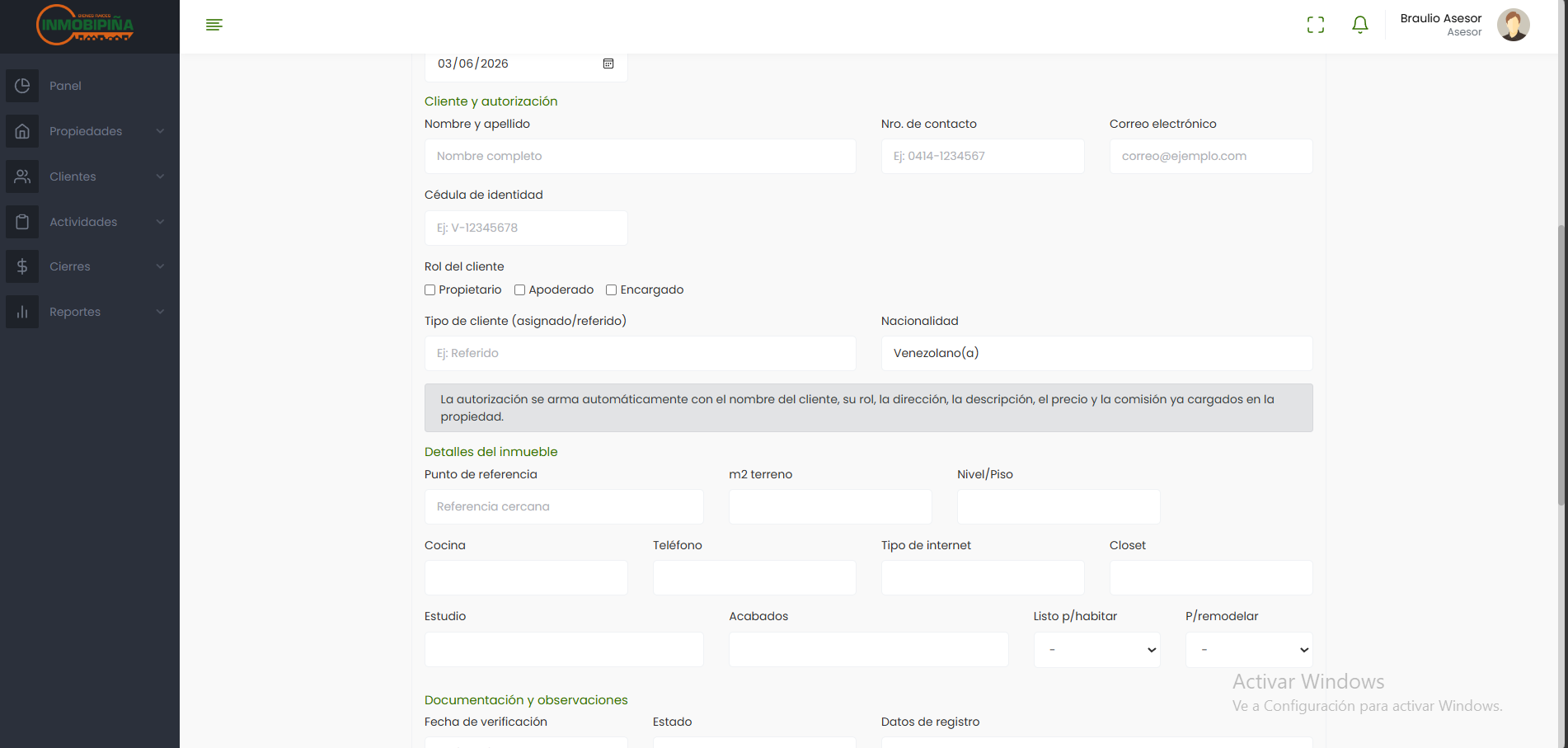Check the Propietario role checkbox
This screenshot has height=748, width=1568.
click(x=430, y=290)
